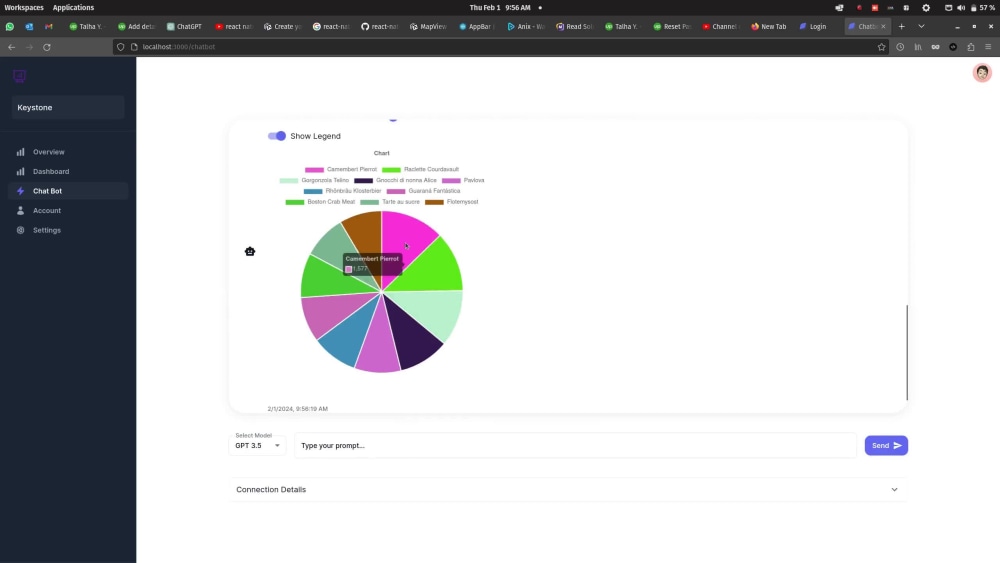This screenshot has width=1000, height=563.
Task: Open Account page in the sidebar
Action: (68, 210)
